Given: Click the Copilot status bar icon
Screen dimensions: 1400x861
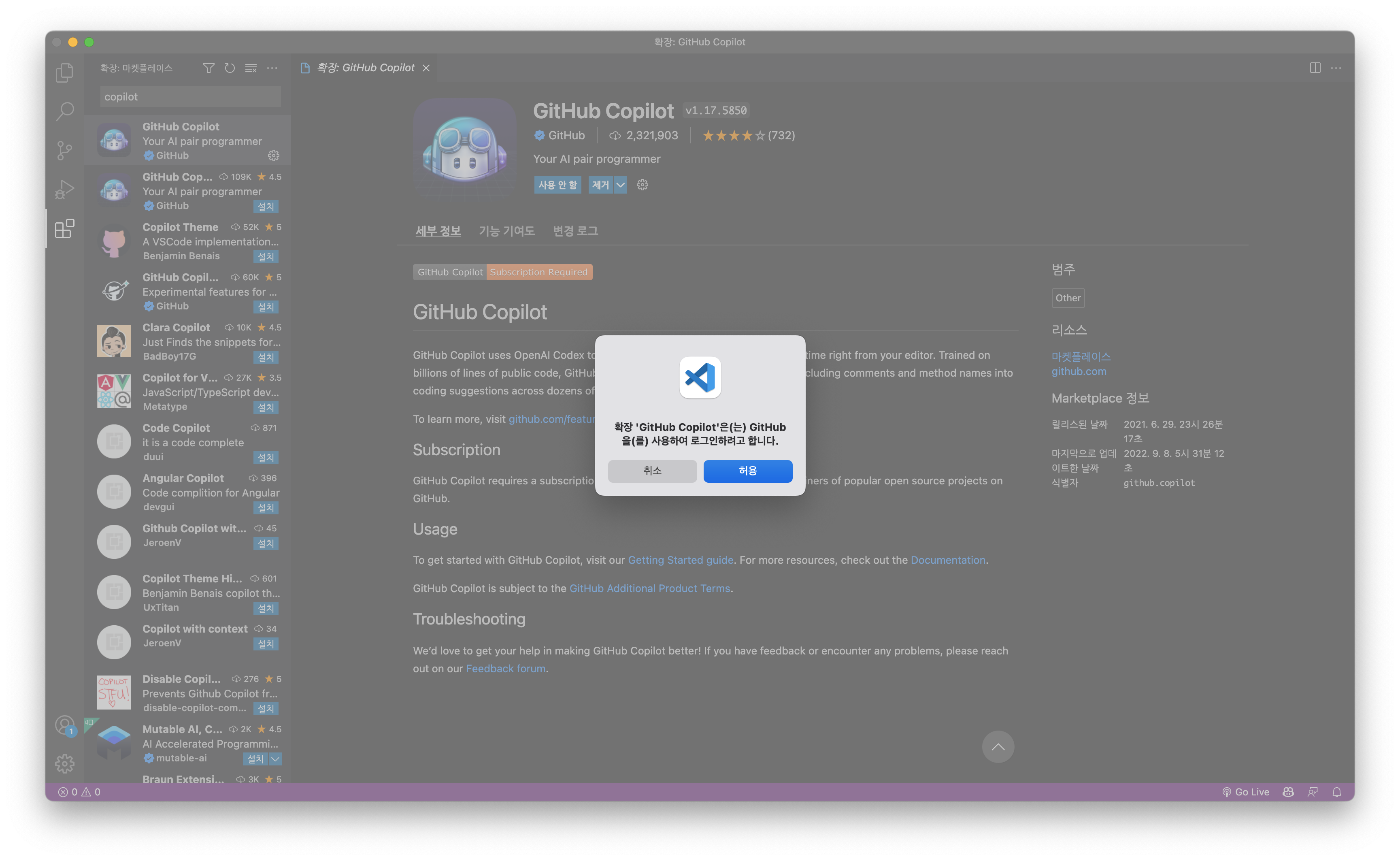Looking at the screenshot, I should 1288,791.
